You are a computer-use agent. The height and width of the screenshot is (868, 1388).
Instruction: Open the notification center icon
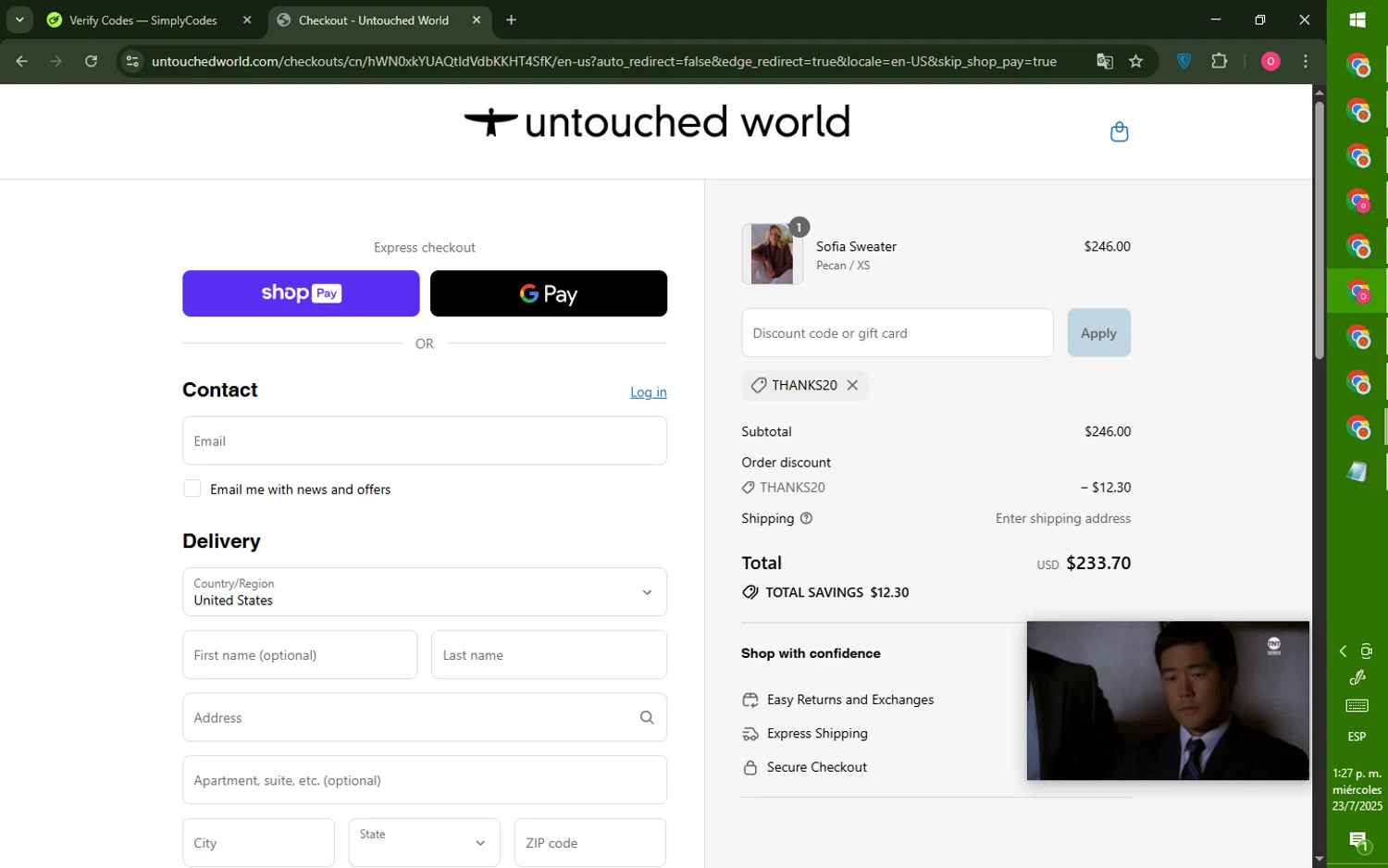(x=1357, y=842)
